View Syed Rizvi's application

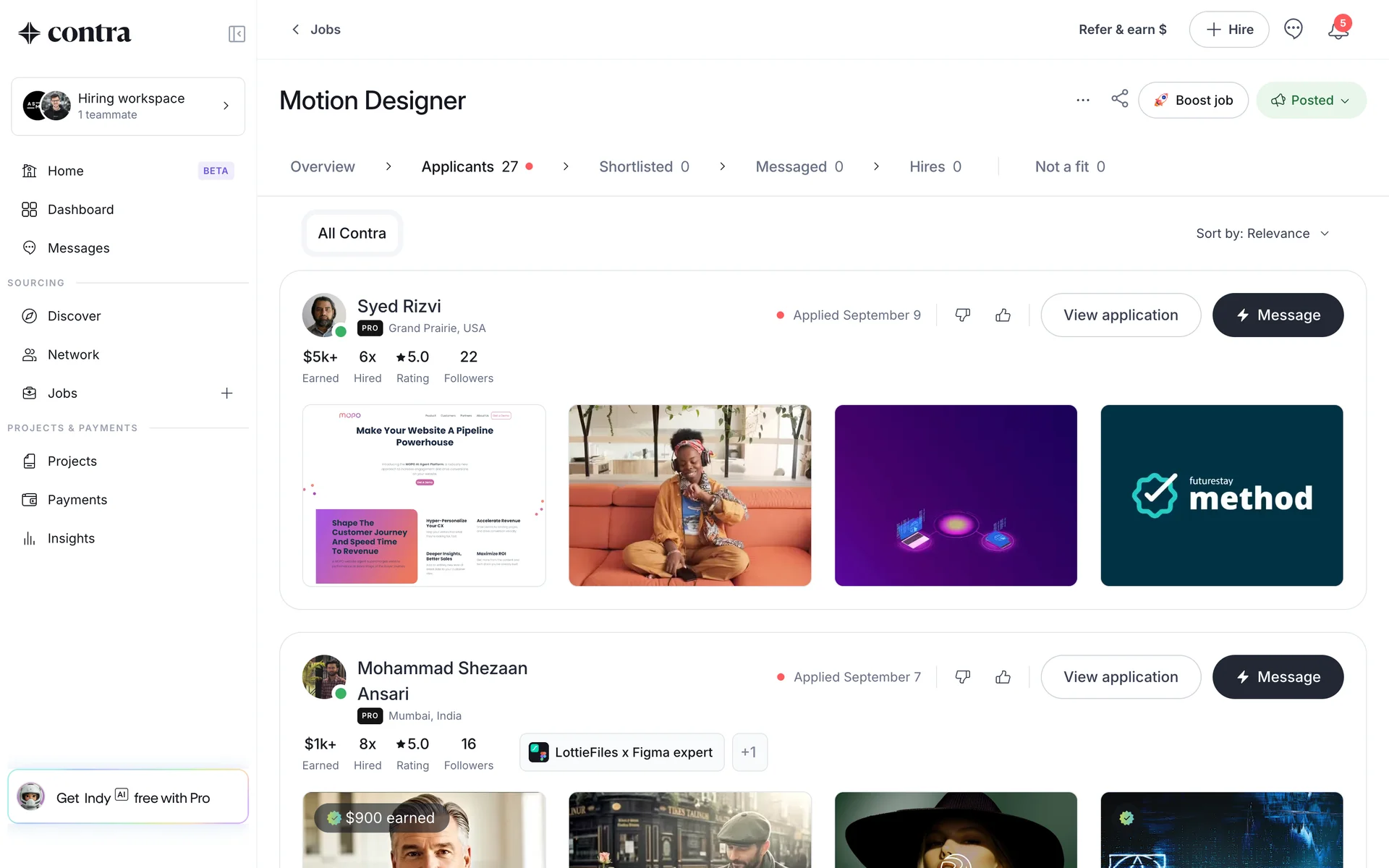pyautogui.click(x=1120, y=315)
